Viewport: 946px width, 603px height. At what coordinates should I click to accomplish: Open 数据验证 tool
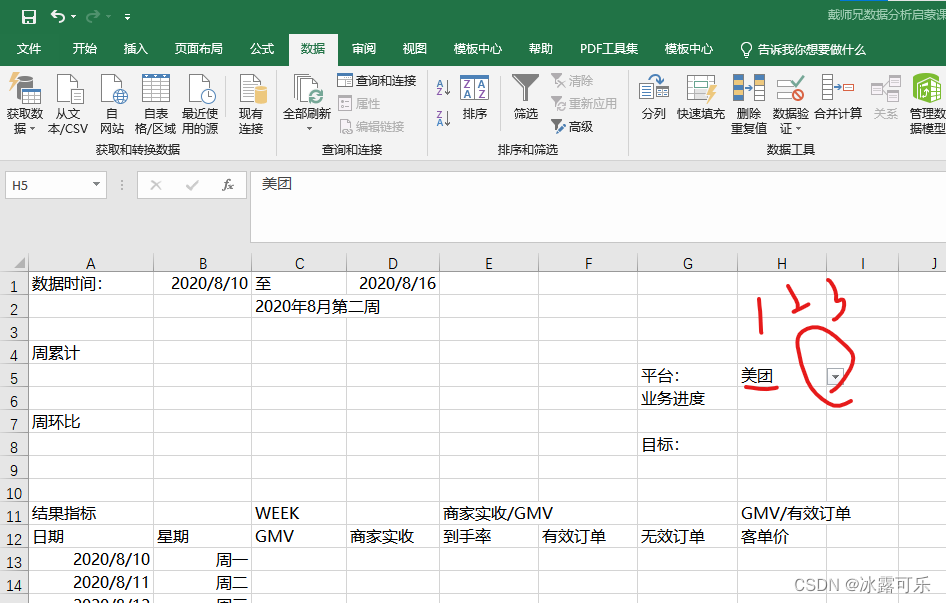coord(790,97)
